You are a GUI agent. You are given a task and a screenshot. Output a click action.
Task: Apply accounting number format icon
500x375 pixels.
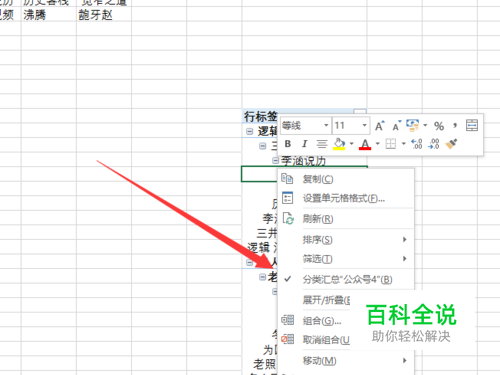point(413,125)
